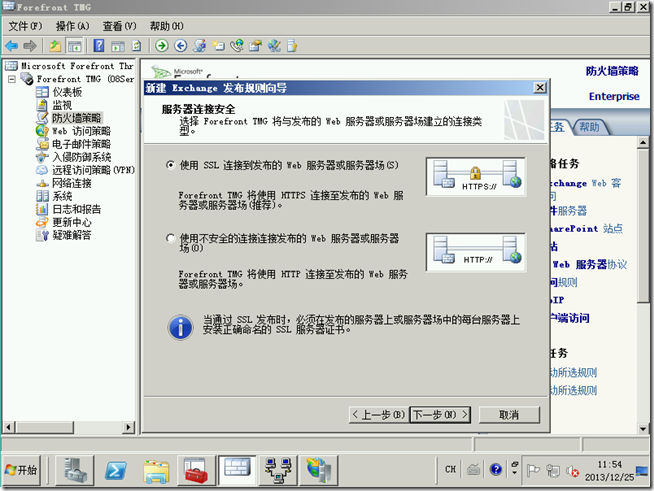Switch to the 帮助 tab in task pane
The width and height of the screenshot is (654, 491).
(x=589, y=127)
